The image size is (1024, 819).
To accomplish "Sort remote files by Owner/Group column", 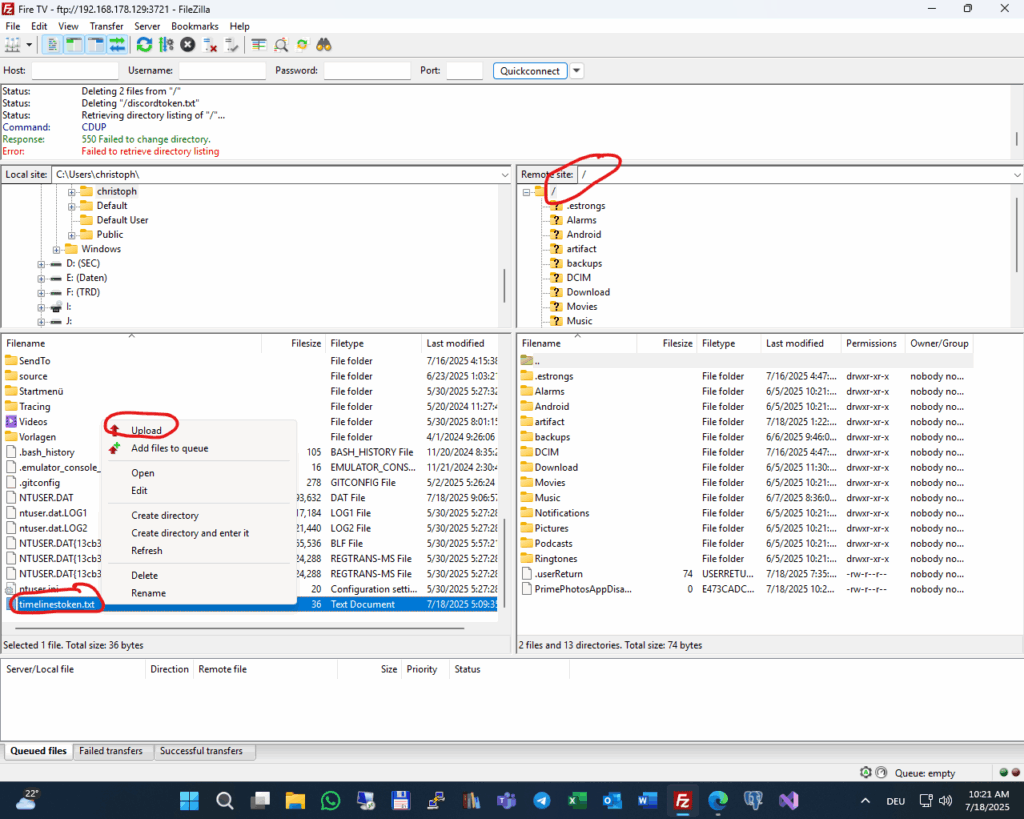I will coord(939,344).
